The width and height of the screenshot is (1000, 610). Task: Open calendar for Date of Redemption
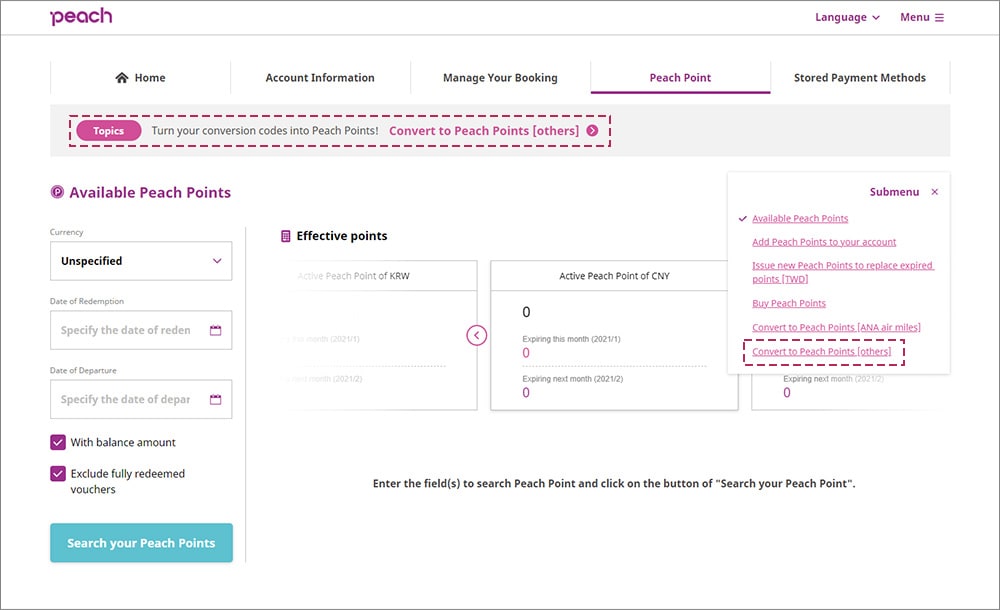pos(216,330)
